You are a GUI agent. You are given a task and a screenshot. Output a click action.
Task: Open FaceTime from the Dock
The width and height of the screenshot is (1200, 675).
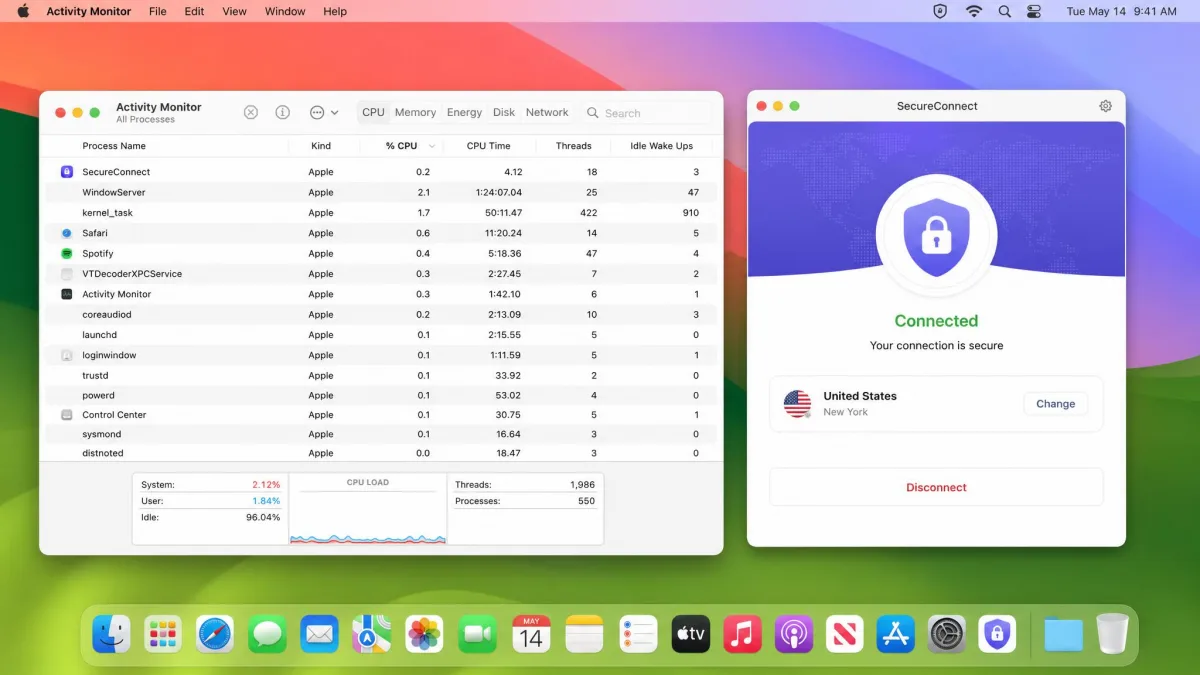tap(478, 634)
